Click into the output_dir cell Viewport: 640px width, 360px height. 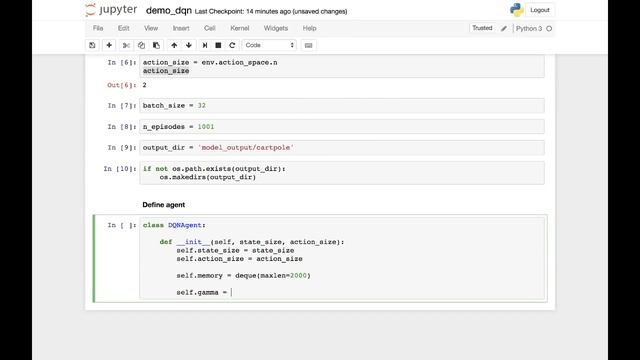coord(342,148)
